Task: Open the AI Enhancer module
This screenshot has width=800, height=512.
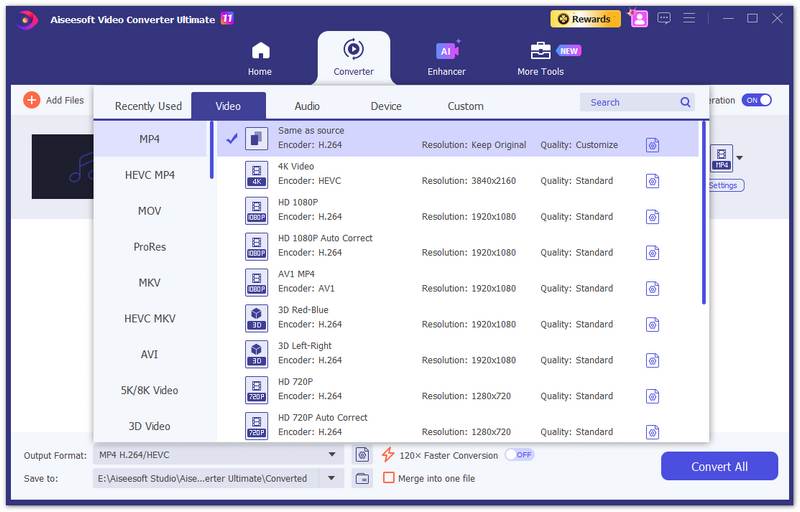Action: pyautogui.click(x=446, y=57)
